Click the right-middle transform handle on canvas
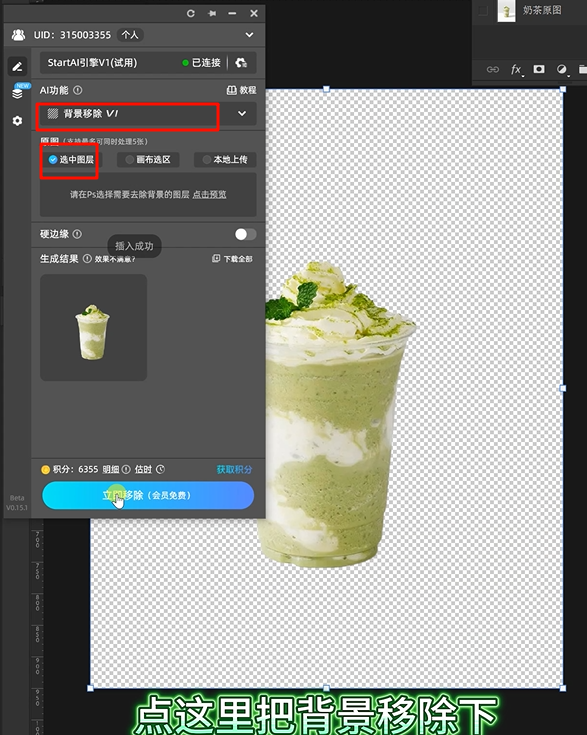The image size is (587, 735). coord(563,388)
